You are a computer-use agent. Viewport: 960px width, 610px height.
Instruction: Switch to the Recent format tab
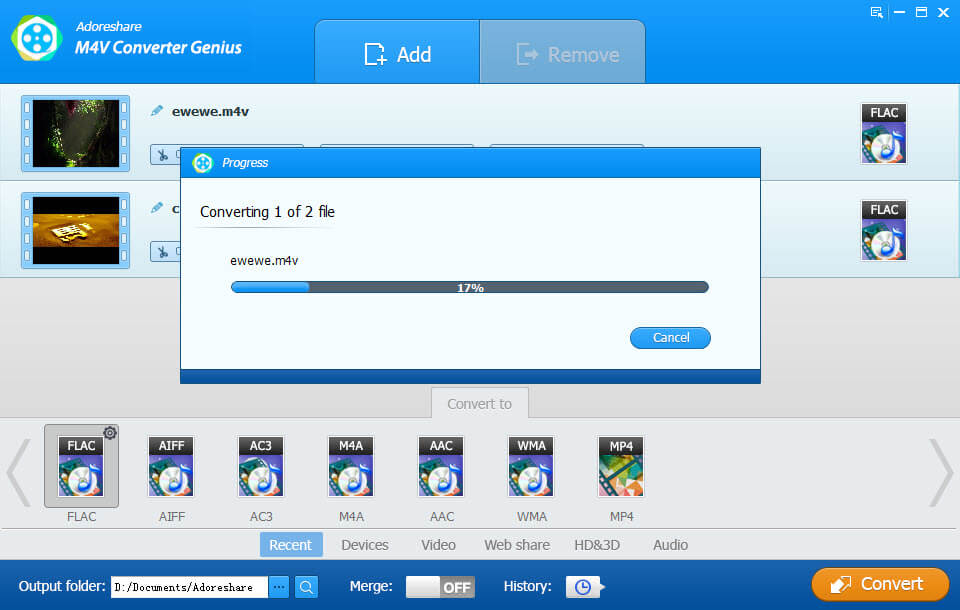[291, 544]
